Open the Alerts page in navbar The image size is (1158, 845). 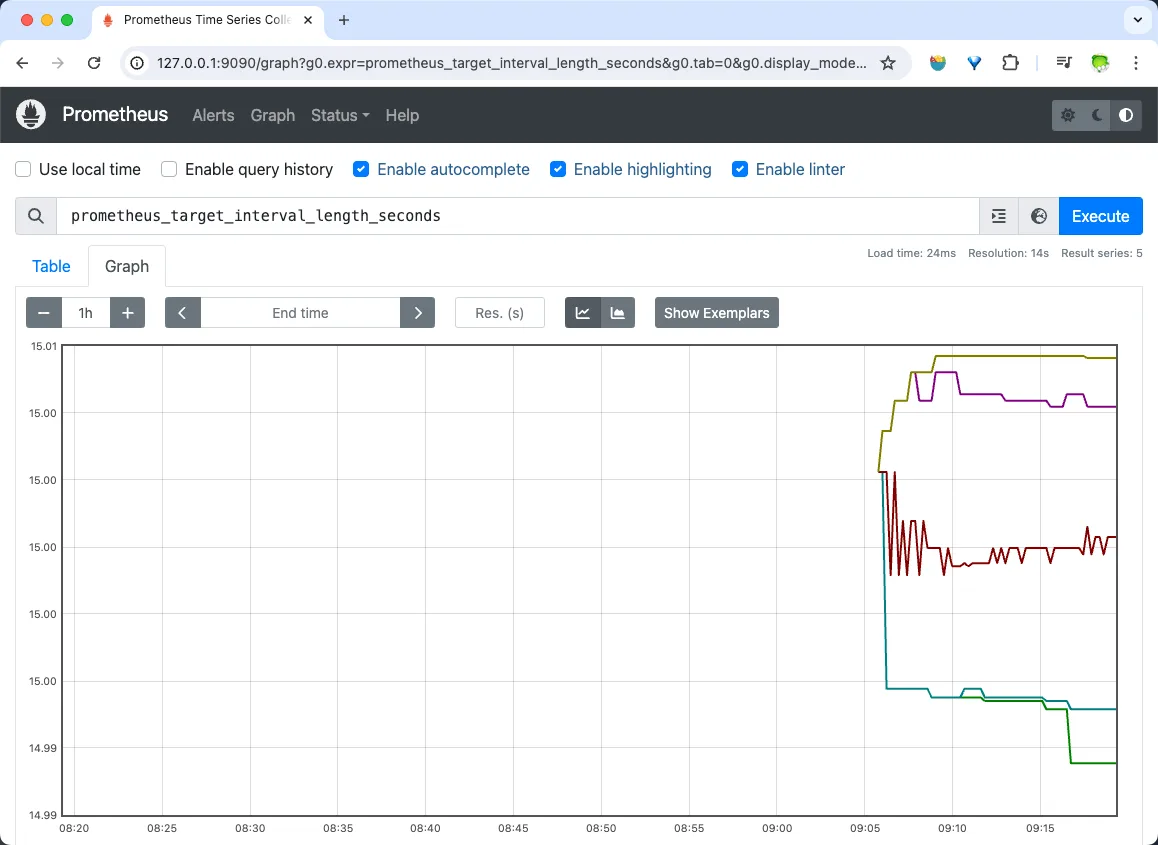pyautogui.click(x=213, y=116)
